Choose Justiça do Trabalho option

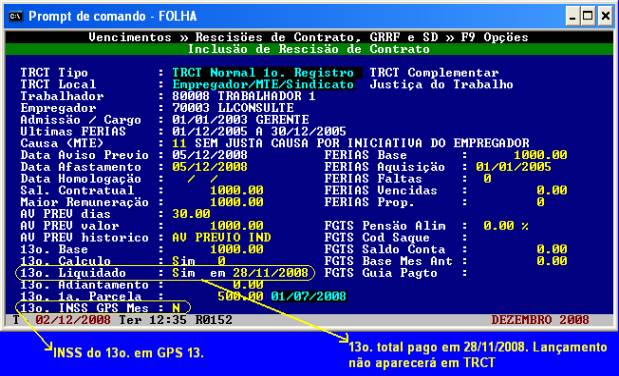coord(441,85)
